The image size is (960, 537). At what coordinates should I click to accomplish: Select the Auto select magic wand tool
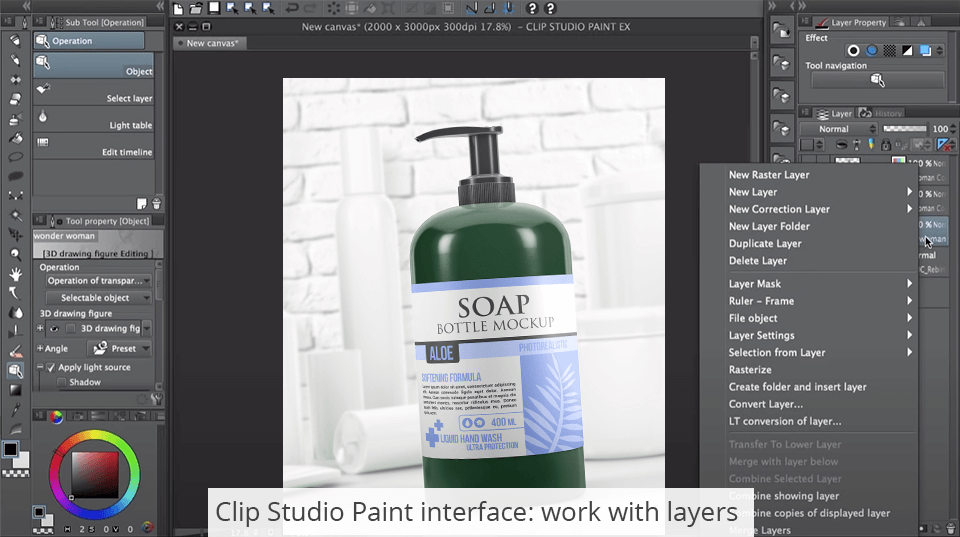tap(15, 215)
